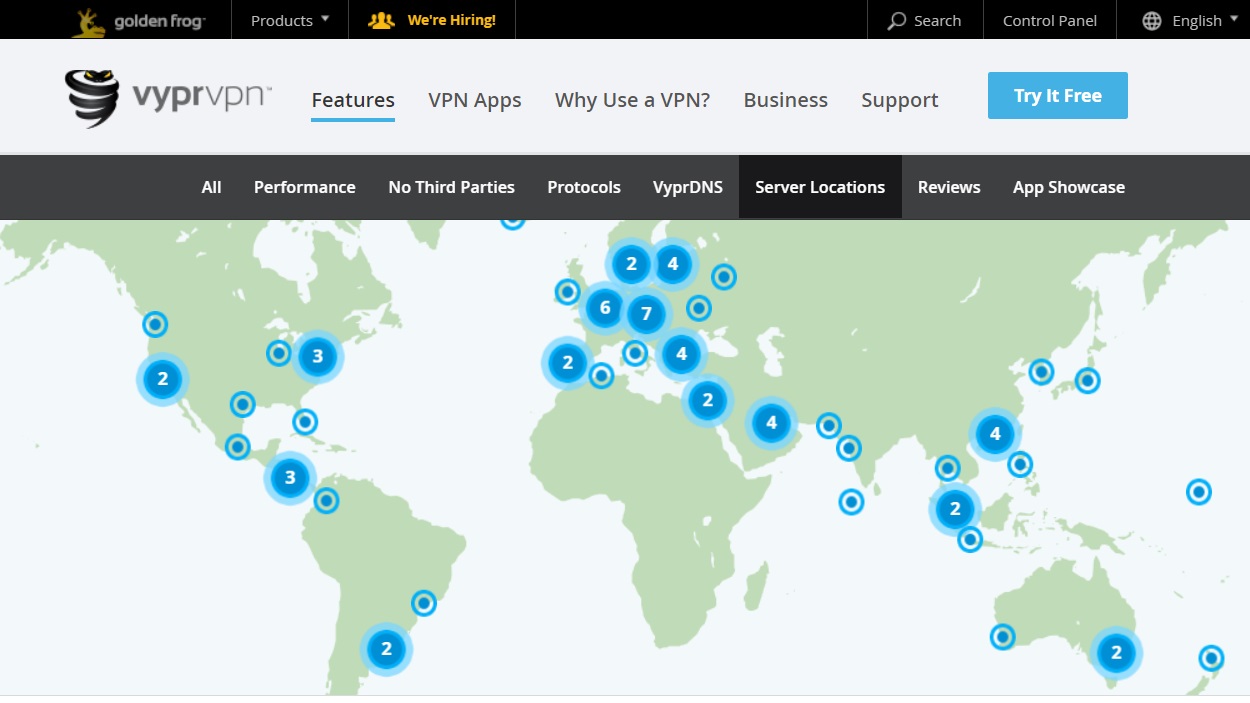Click the server marker in the Philippines
The image size is (1250, 703).
coord(1020,464)
